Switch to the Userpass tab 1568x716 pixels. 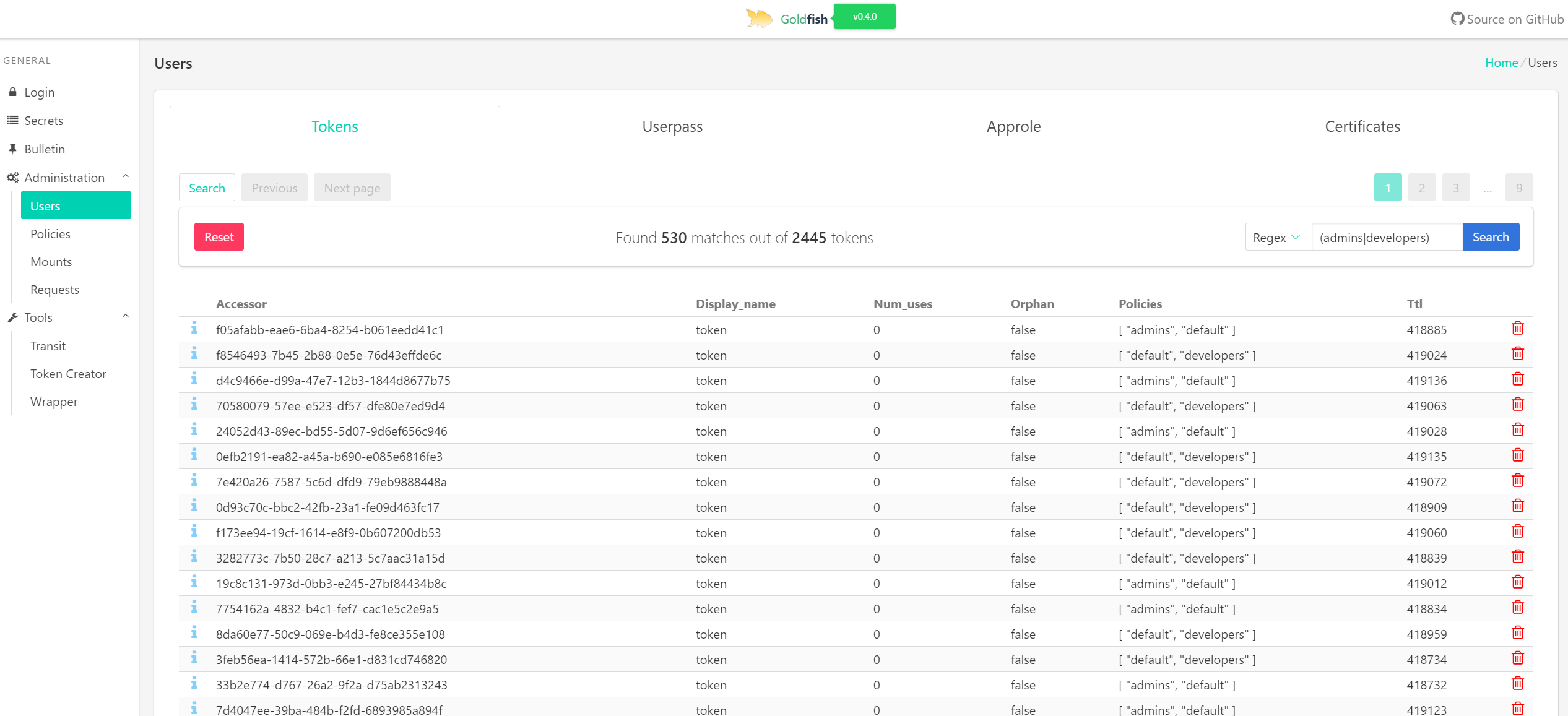672,126
